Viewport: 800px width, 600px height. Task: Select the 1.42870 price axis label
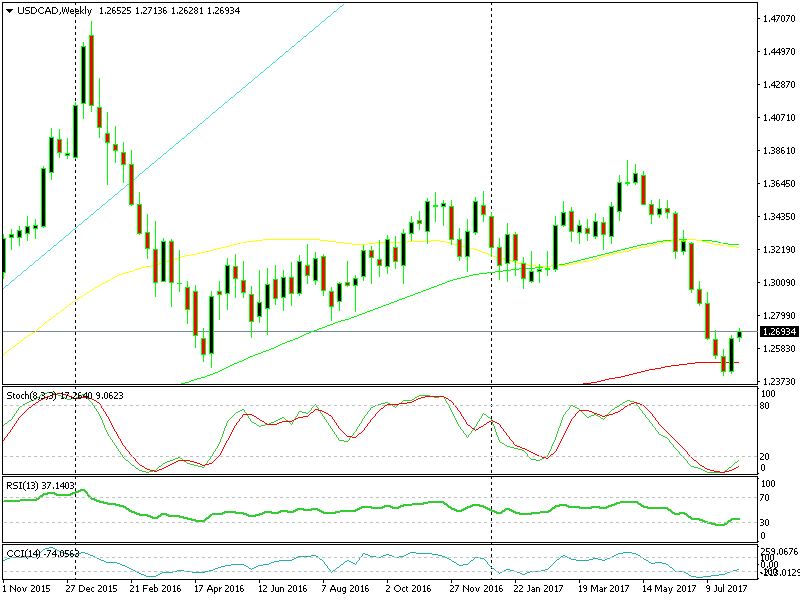pos(779,85)
